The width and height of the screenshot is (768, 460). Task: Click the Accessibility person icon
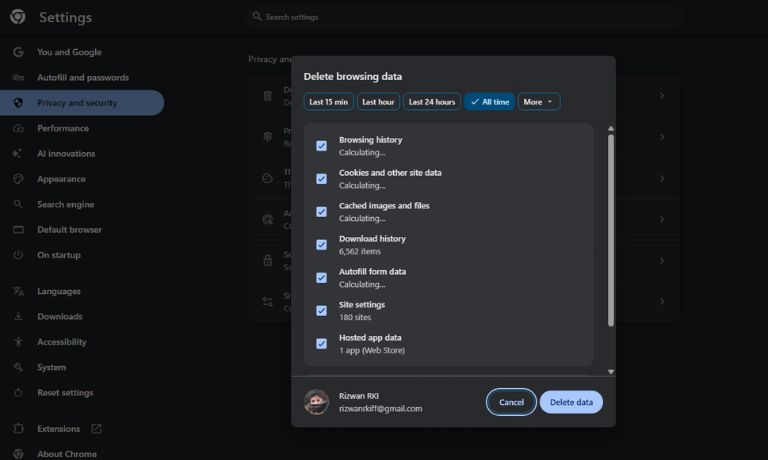pyautogui.click(x=18, y=342)
